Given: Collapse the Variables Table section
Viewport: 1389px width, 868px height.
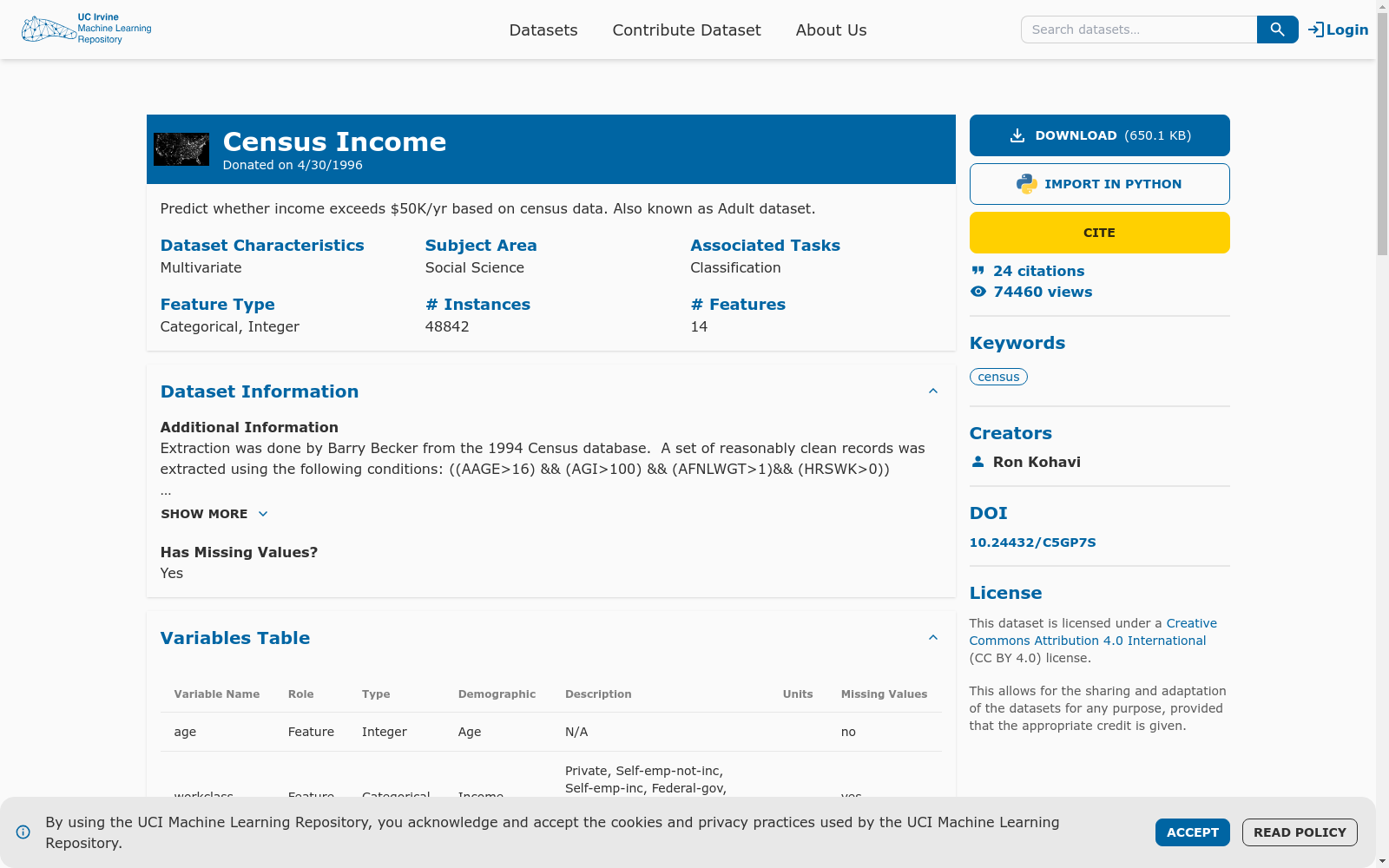Looking at the screenshot, I should (x=932, y=637).
